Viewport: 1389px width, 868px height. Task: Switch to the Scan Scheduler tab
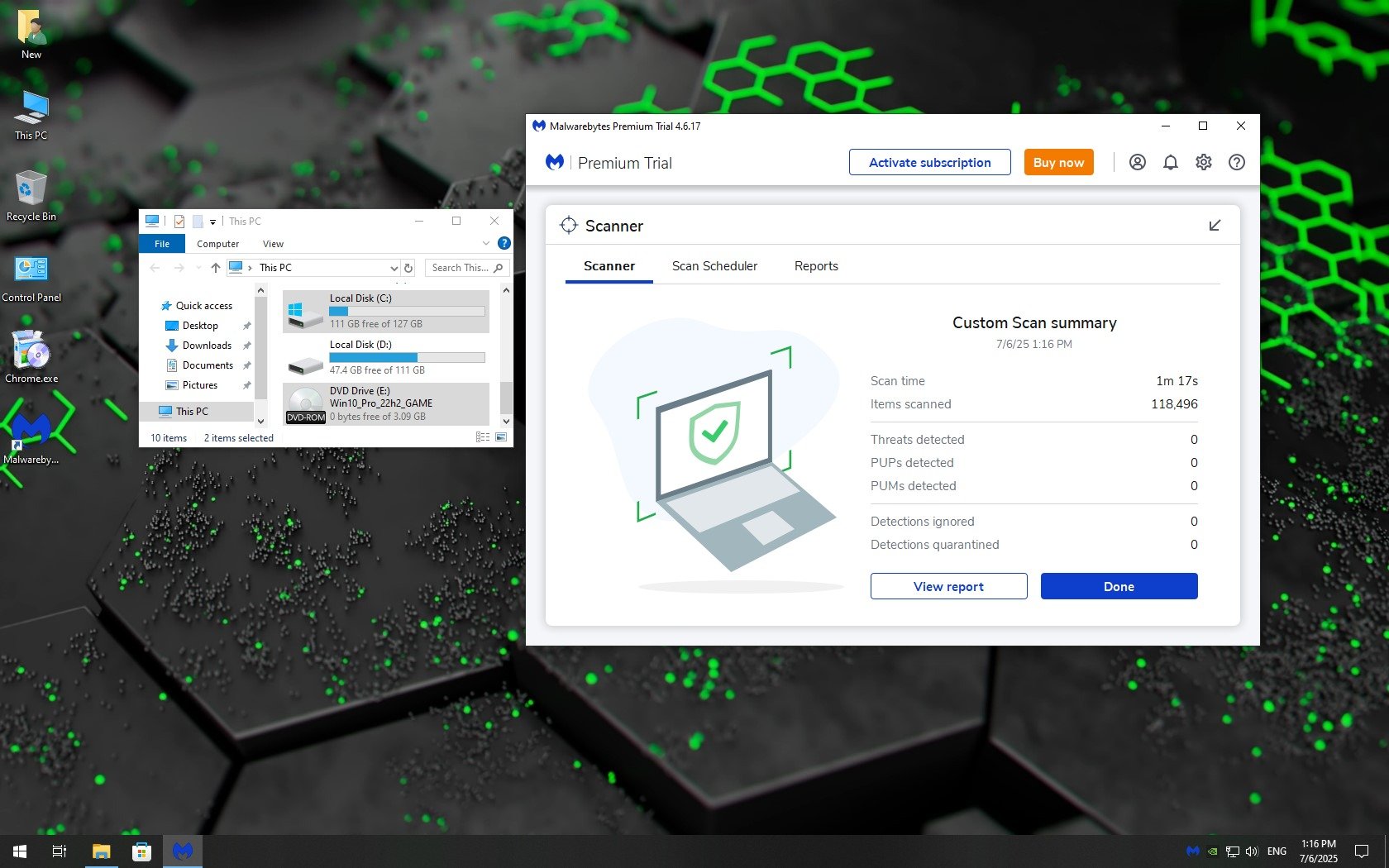714,266
